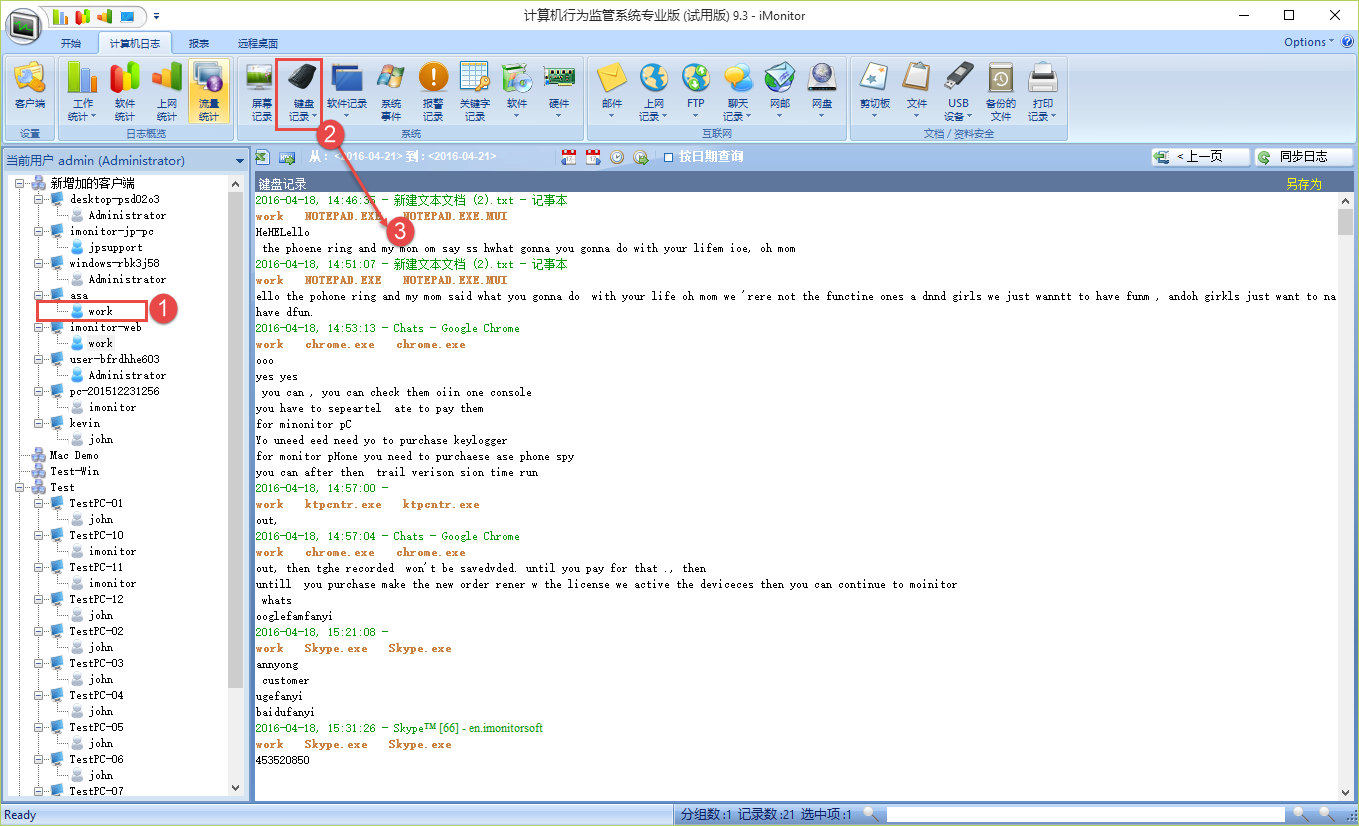Select 流量统计 traffic statistics
This screenshot has width=1359, height=826.
209,92
